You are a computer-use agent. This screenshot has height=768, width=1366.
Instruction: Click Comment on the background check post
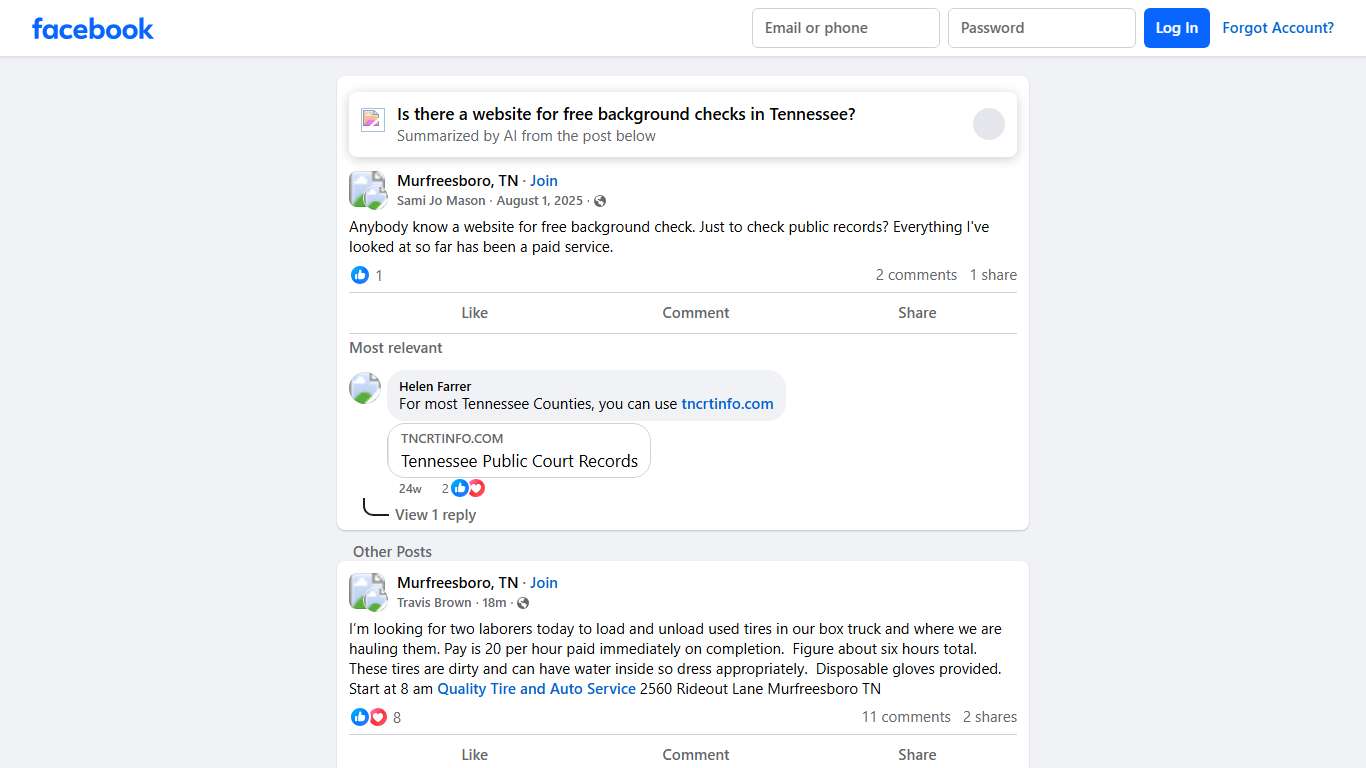[x=695, y=313]
